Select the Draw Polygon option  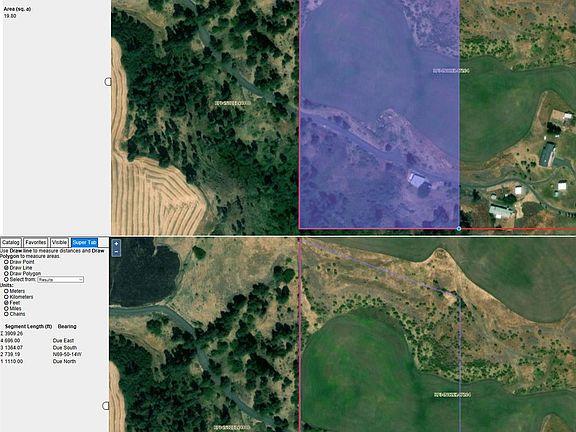coord(6,274)
